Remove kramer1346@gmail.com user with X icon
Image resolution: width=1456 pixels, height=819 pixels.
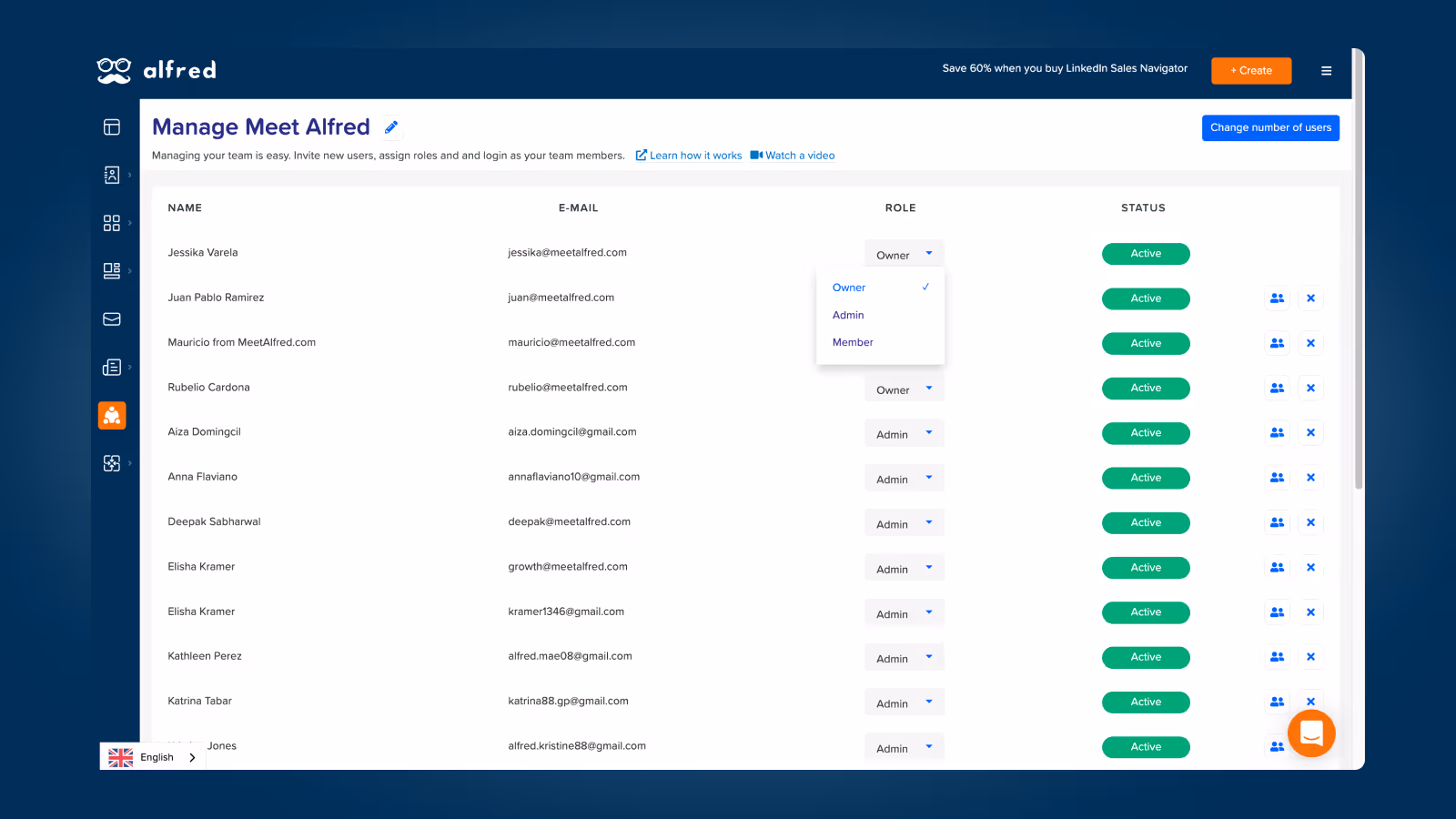pos(1310,612)
